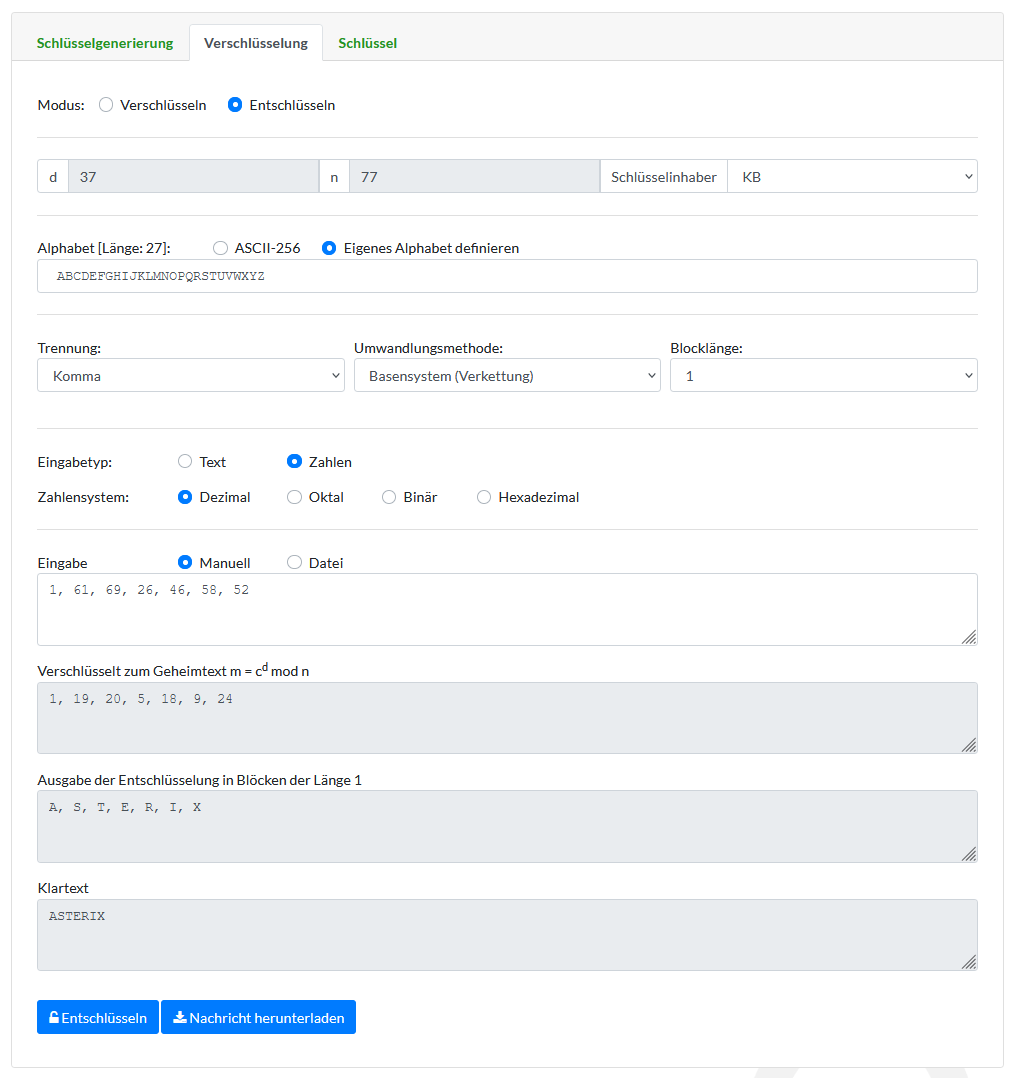Expand the Trennung dropdown set to Komma
The image size is (1015, 1078).
point(190,376)
